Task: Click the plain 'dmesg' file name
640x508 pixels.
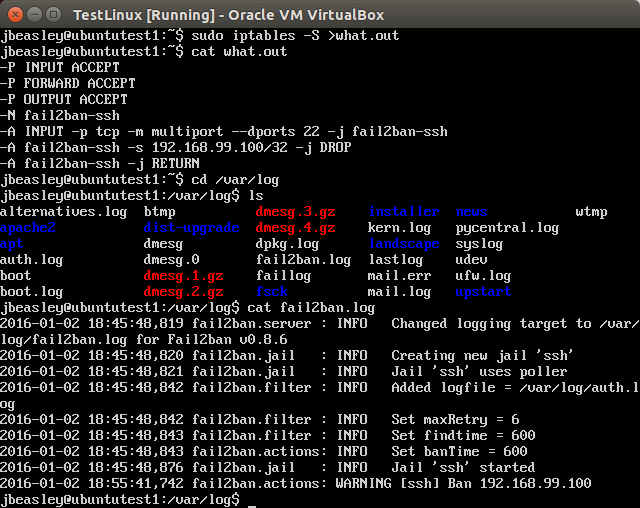Action: click(x=164, y=244)
